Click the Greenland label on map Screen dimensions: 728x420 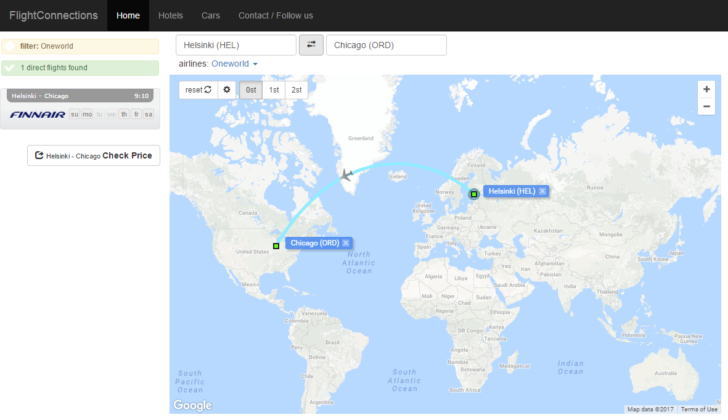361,138
